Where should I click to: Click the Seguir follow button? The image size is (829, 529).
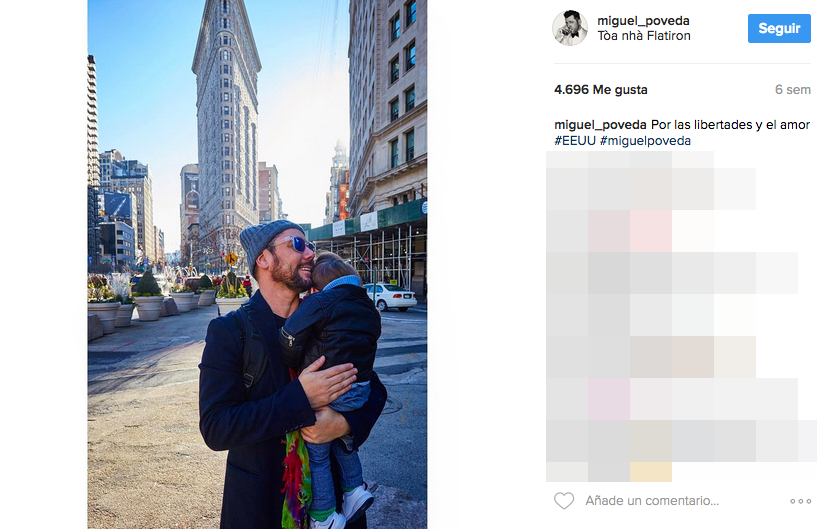pyautogui.click(x=779, y=29)
